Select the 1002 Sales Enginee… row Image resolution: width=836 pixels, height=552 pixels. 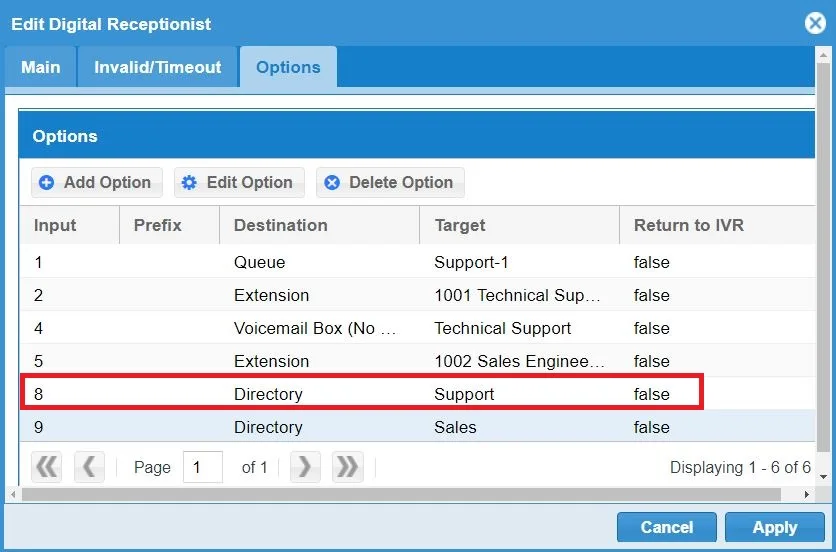click(x=417, y=361)
